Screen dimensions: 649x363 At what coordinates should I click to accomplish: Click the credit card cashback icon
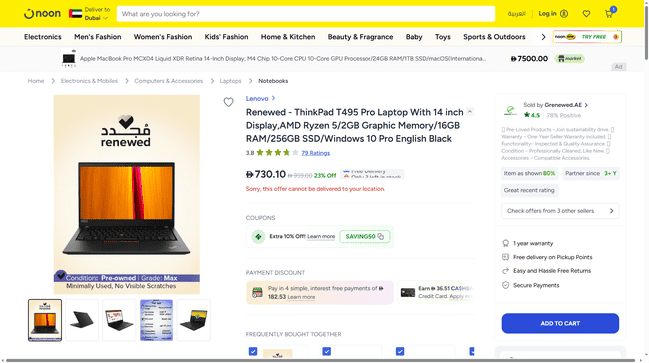pyautogui.click(x=408, y=292)
